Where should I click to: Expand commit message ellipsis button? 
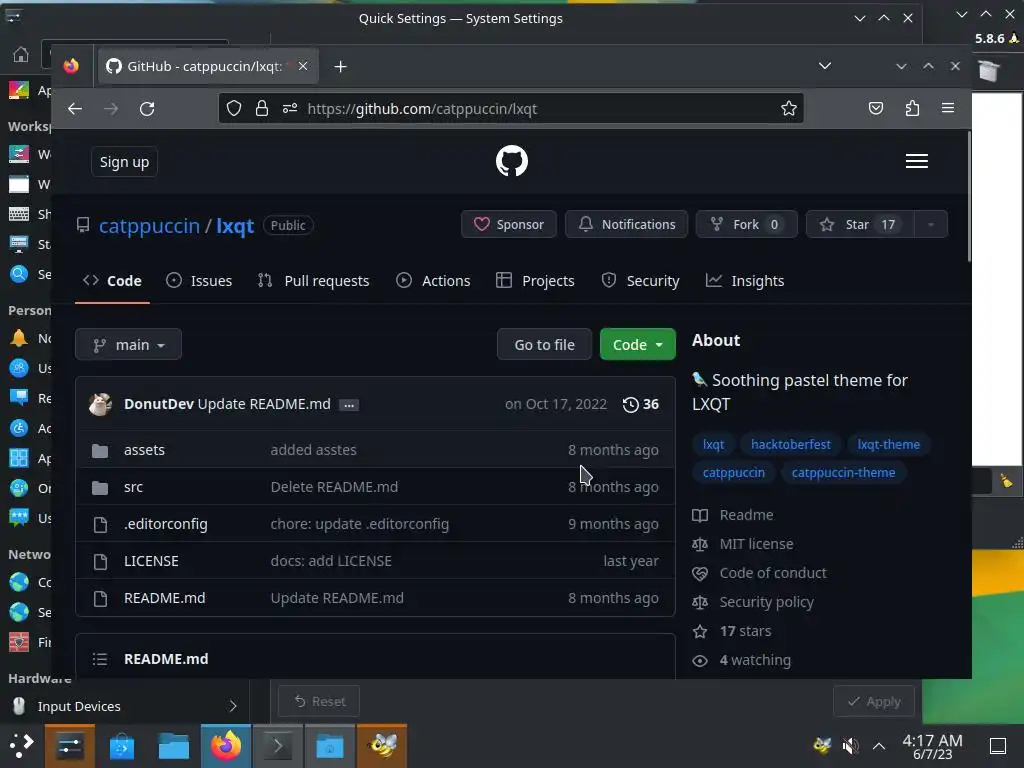tap(349, 405)
